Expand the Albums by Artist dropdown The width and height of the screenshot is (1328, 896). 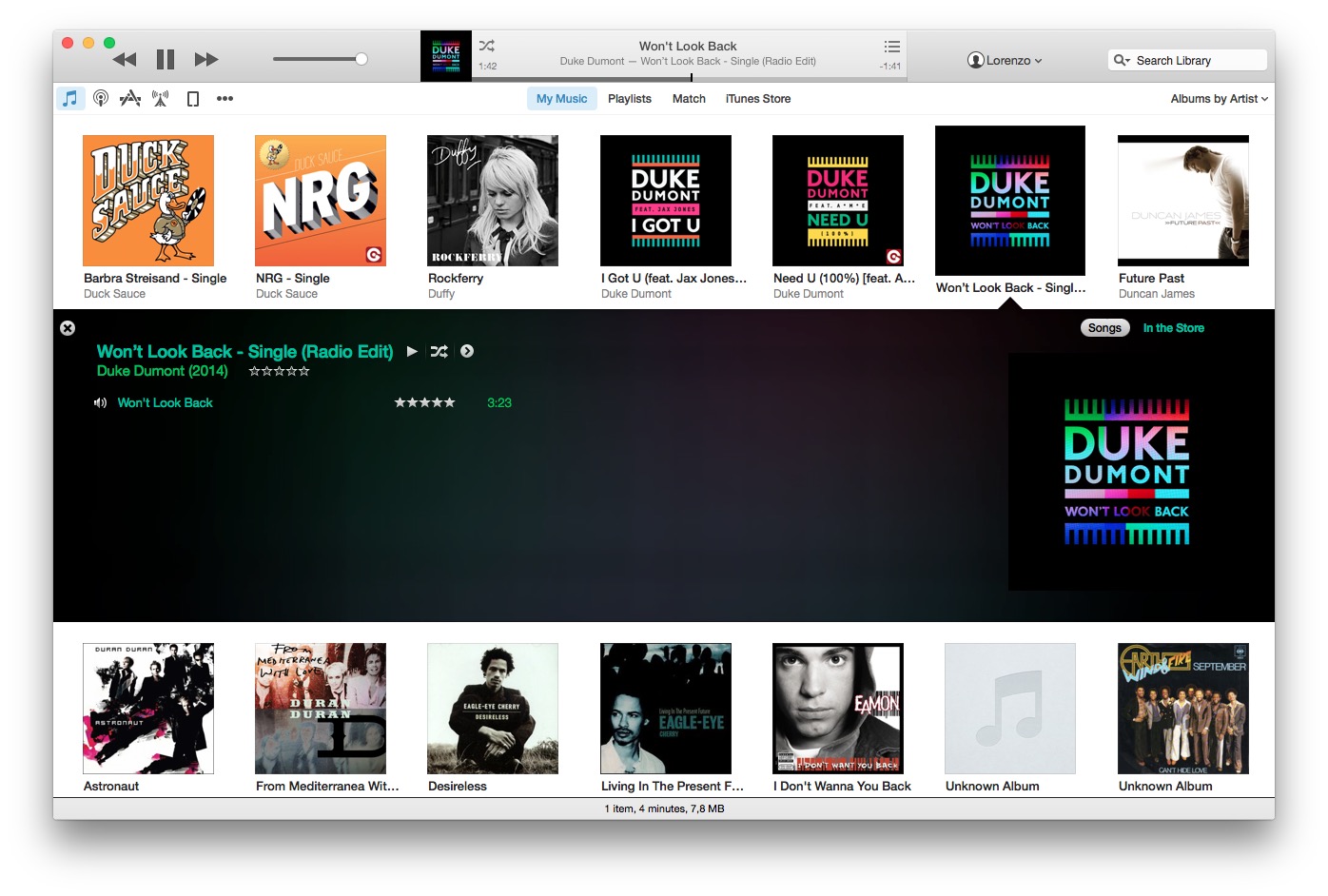1219,99
